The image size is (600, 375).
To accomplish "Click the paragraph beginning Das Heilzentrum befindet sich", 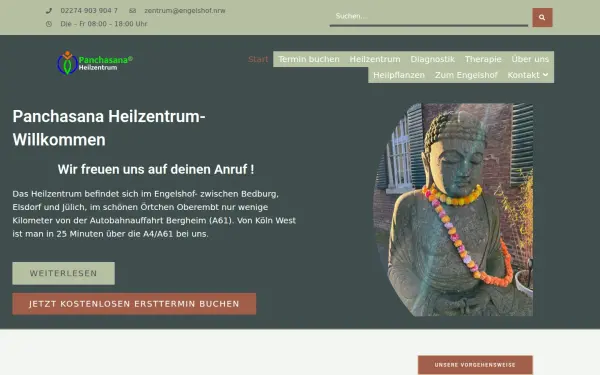I will [x=154, y=214].
